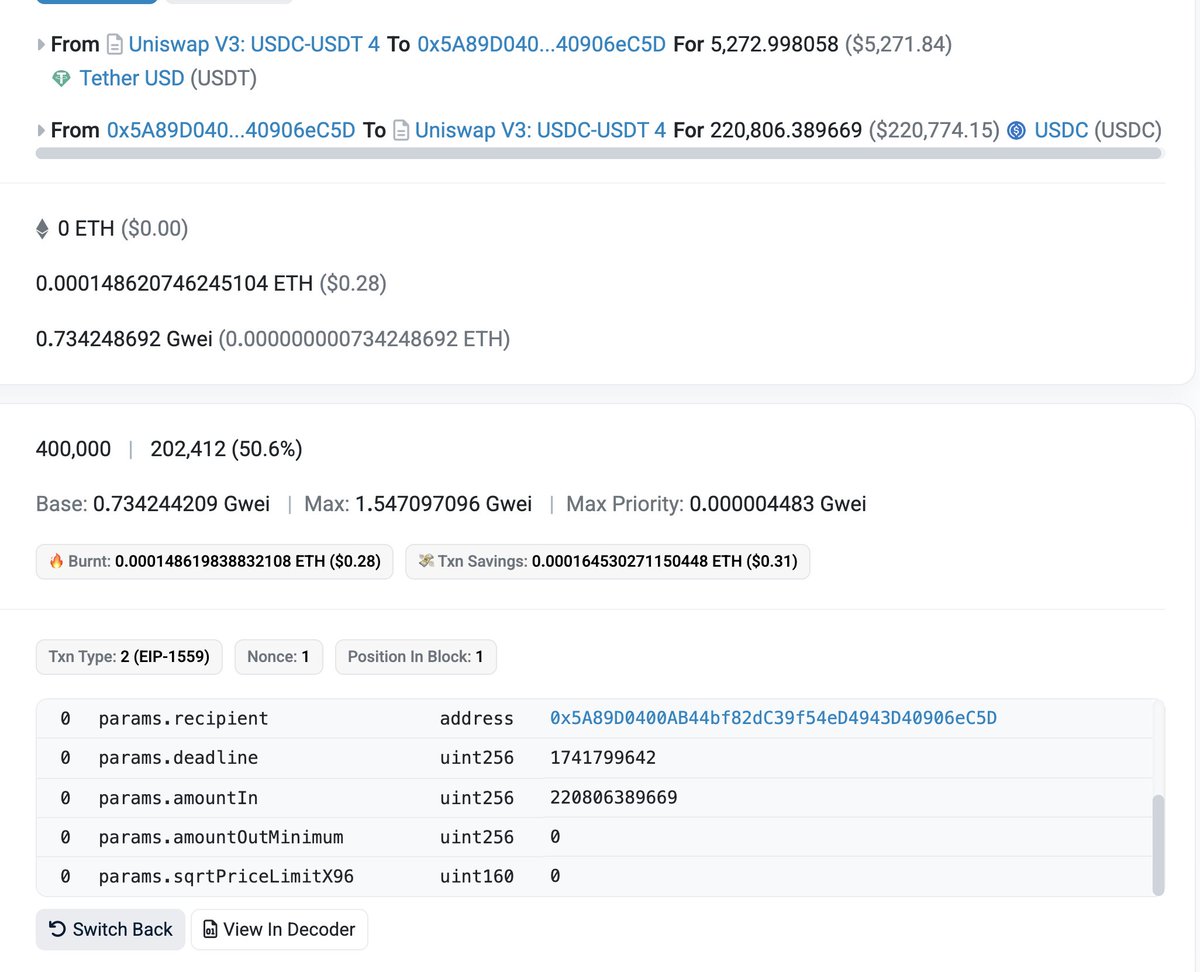Click the blue USDC coin icon

click(x=1016, y=130)
